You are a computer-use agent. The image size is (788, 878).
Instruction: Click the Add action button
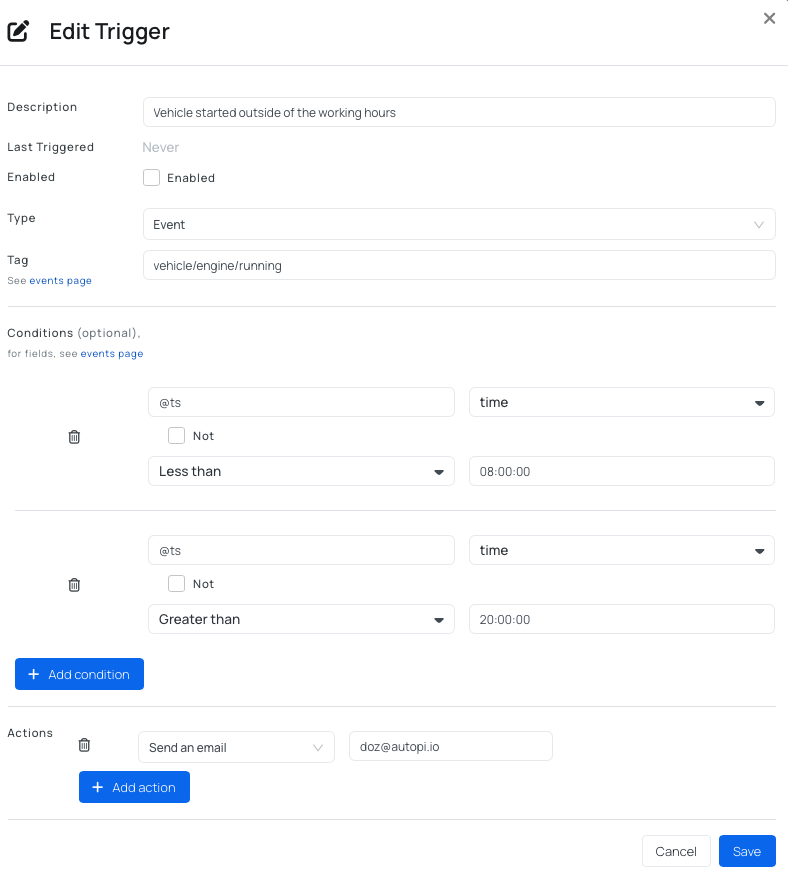click(x=134, y=787)
